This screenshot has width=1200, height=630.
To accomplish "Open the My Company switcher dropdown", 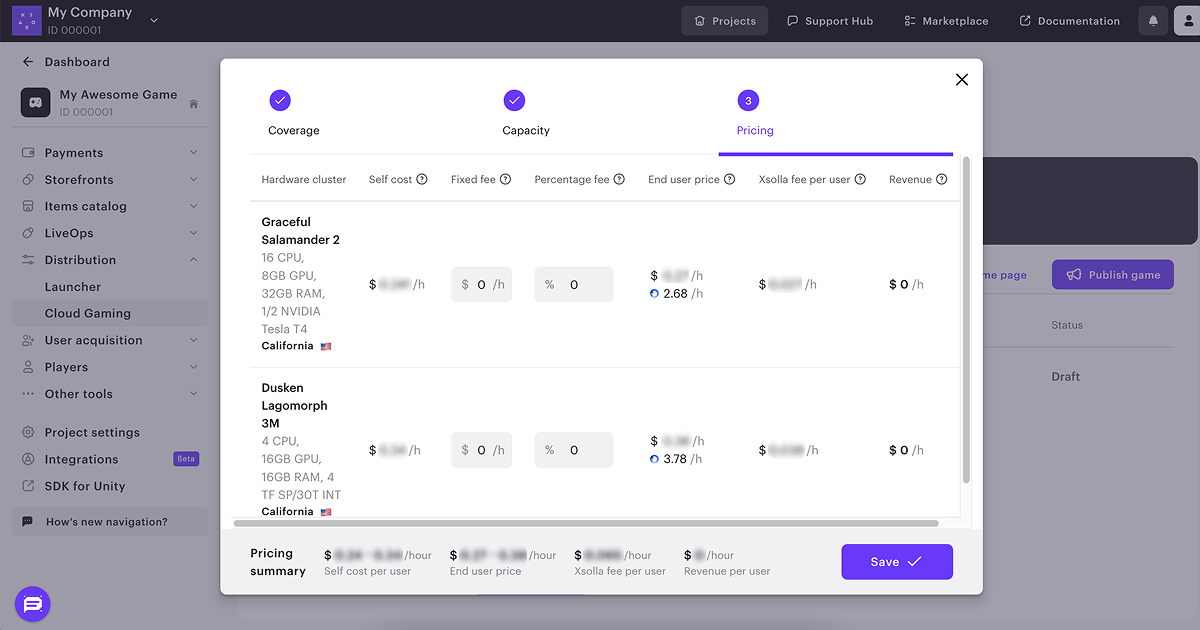I will click(153, 20).
